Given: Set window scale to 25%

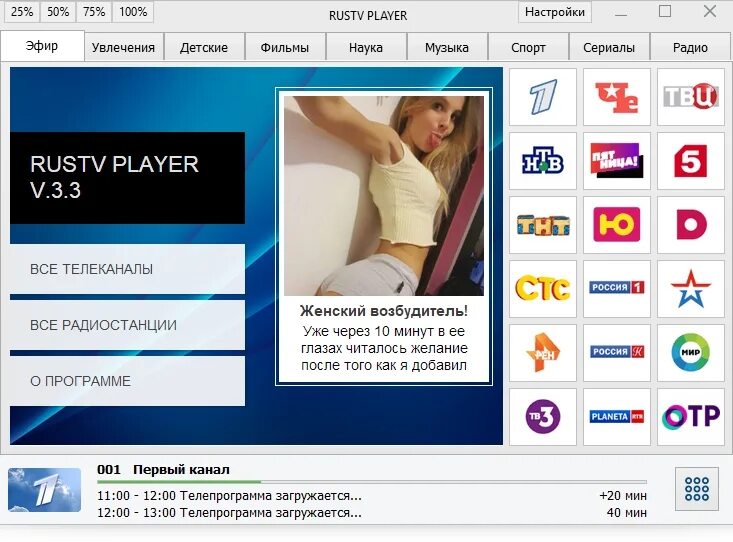Looking at the screenshot, I should [22, 12].
